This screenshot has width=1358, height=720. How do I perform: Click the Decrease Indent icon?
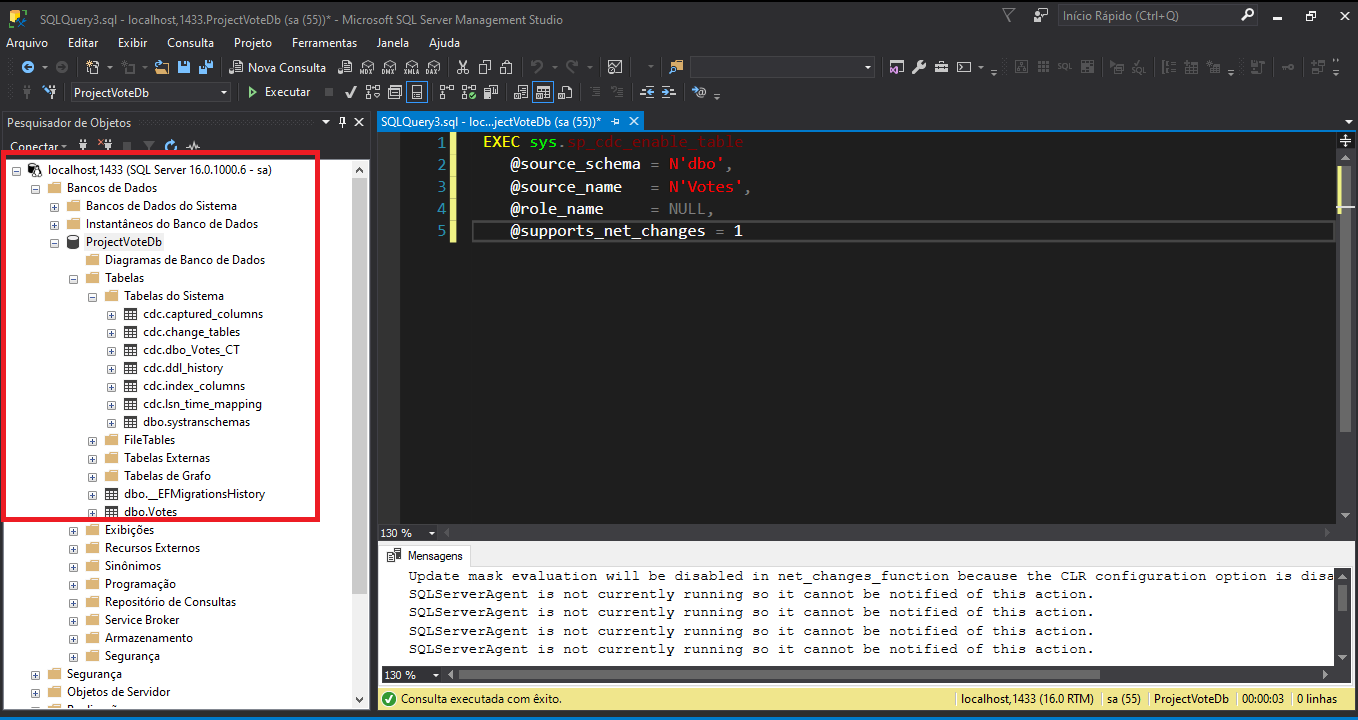646,92
